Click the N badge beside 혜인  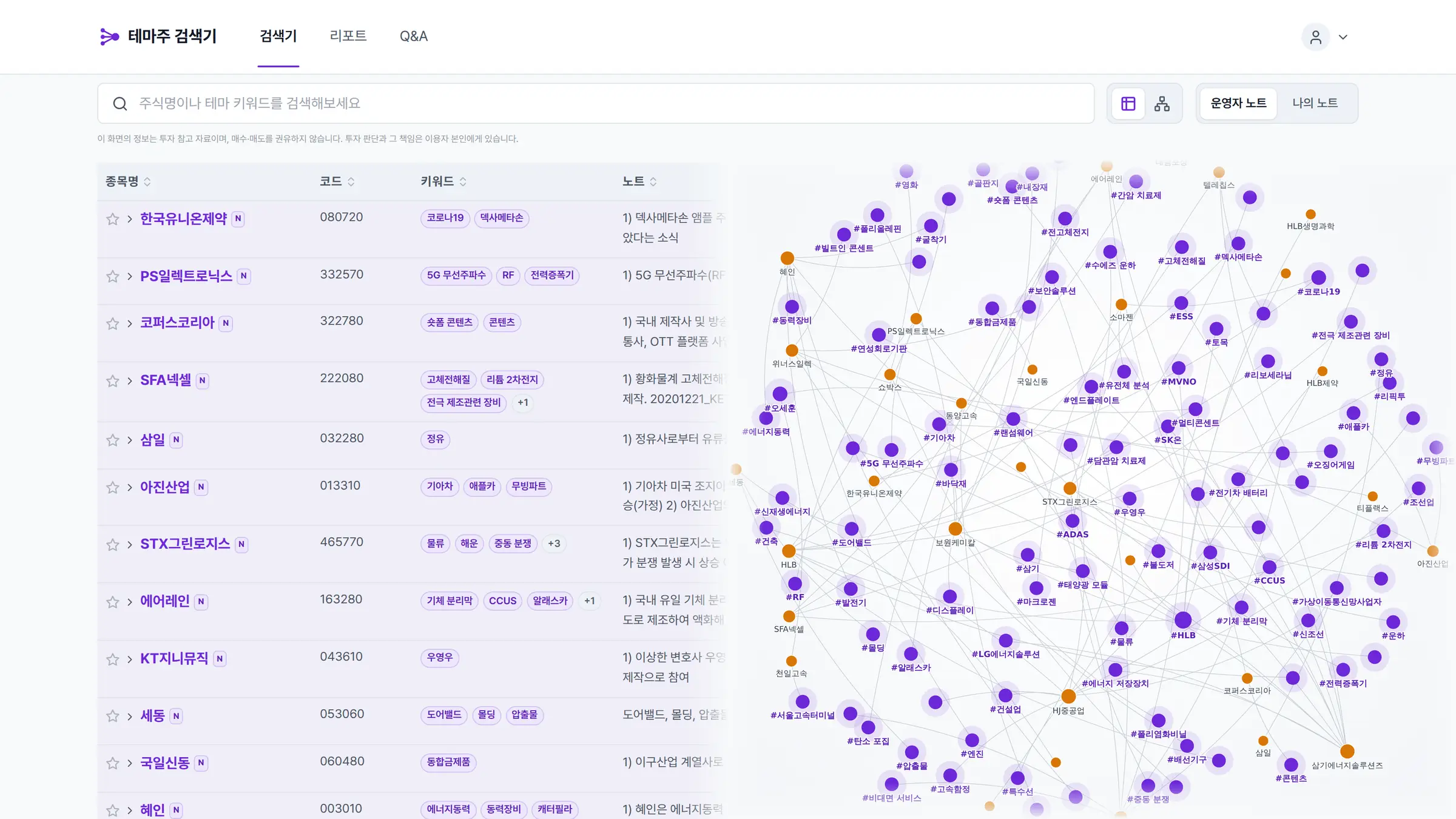[x=176, y=810]
